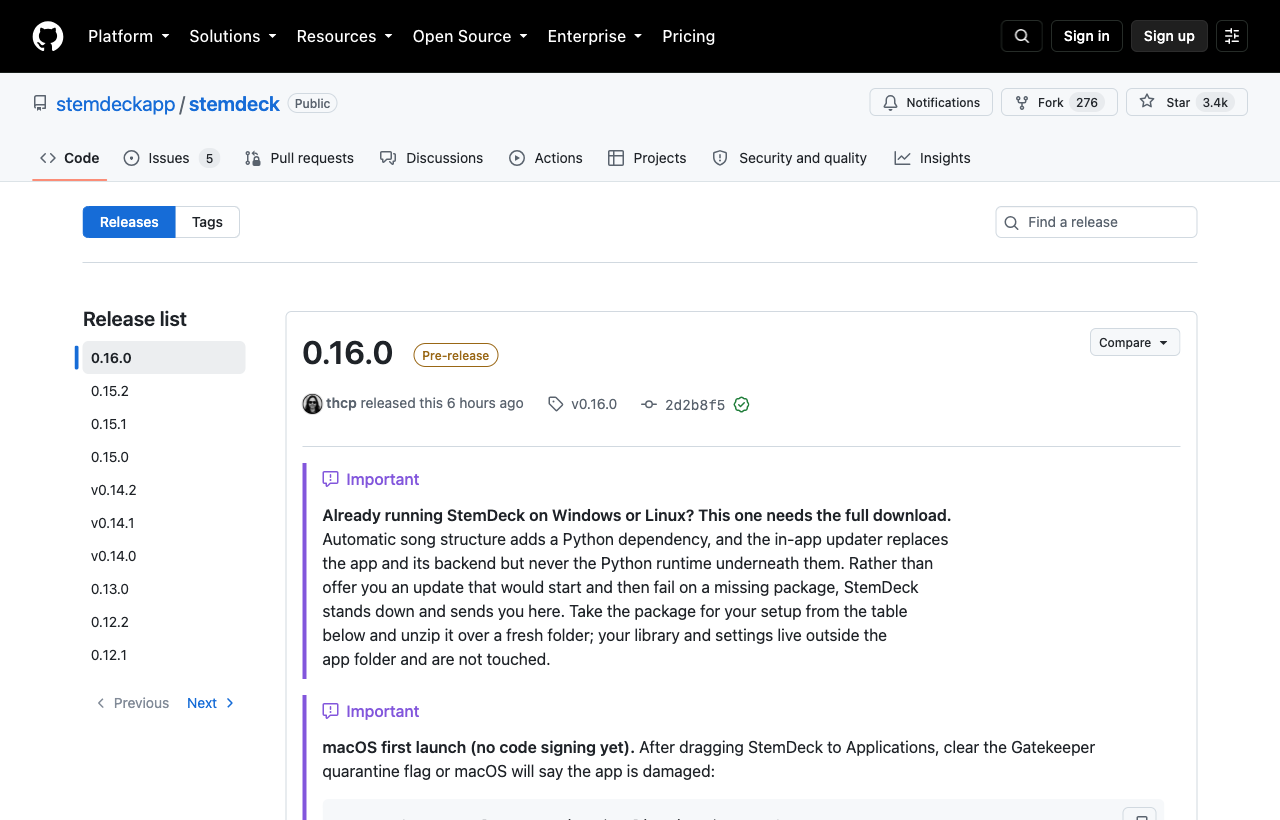Select release 0.12.1 in the list
The height and width of the screenshot is (820, 1280).
click(164, 655)
